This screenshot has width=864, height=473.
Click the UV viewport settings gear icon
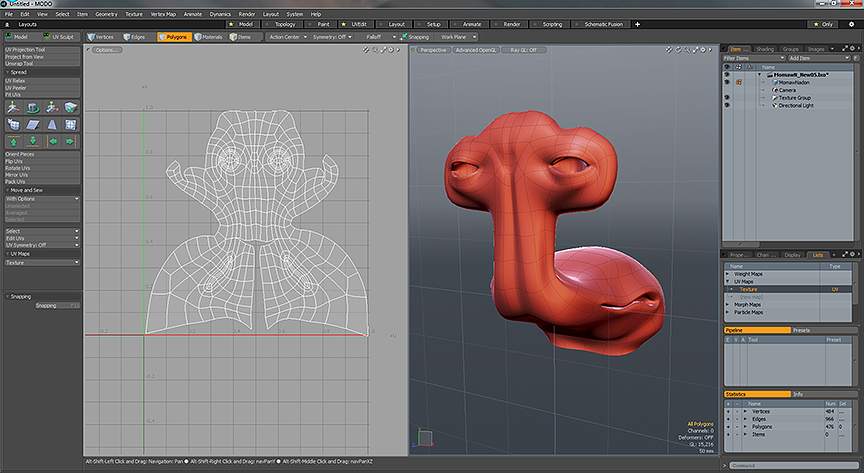[391, 50]
